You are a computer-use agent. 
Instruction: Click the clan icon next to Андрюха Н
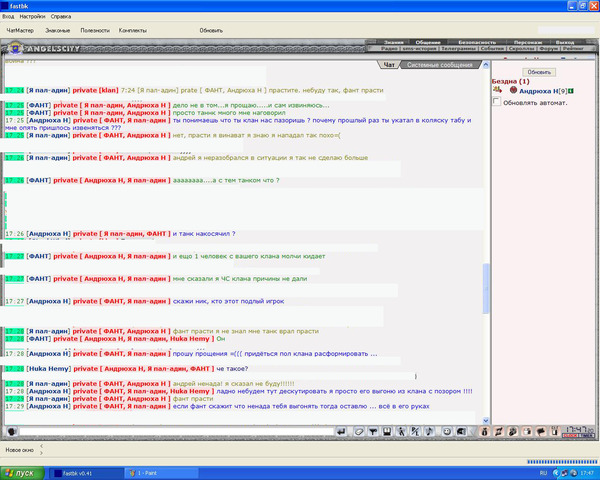[x=497, y=90]
